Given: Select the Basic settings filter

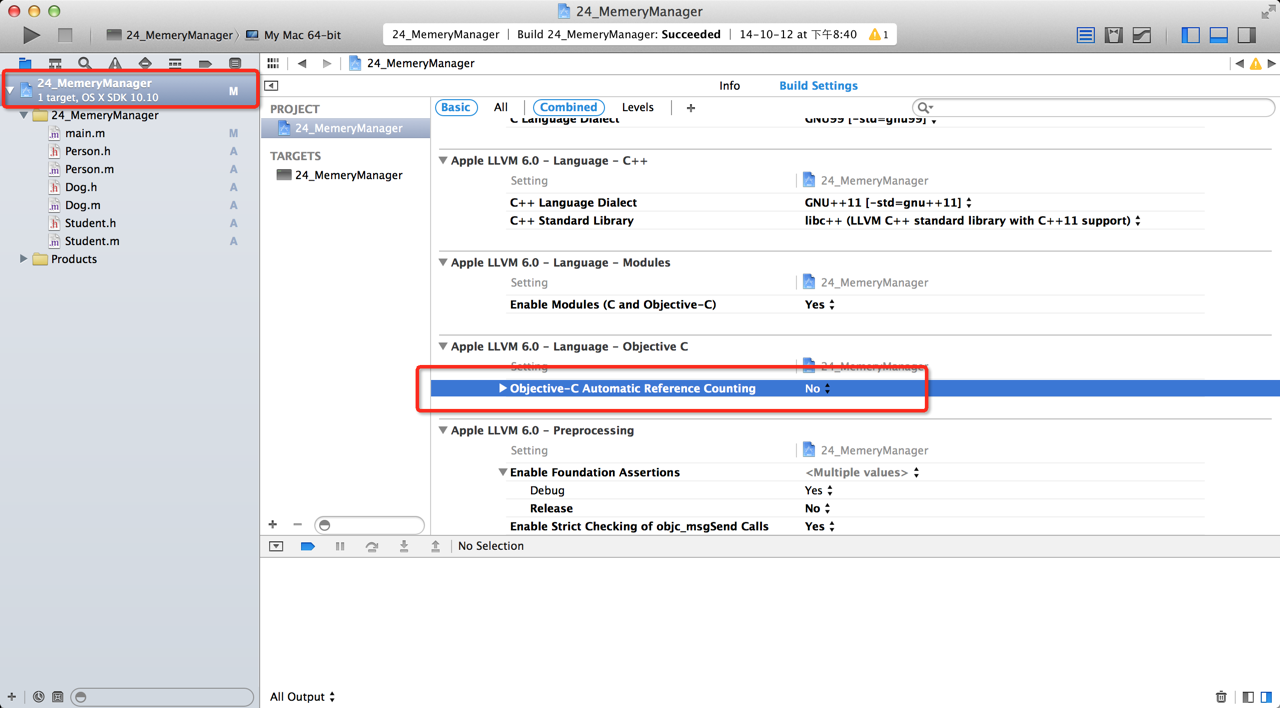Looking at the screenshot, I should tap(456, 107).
